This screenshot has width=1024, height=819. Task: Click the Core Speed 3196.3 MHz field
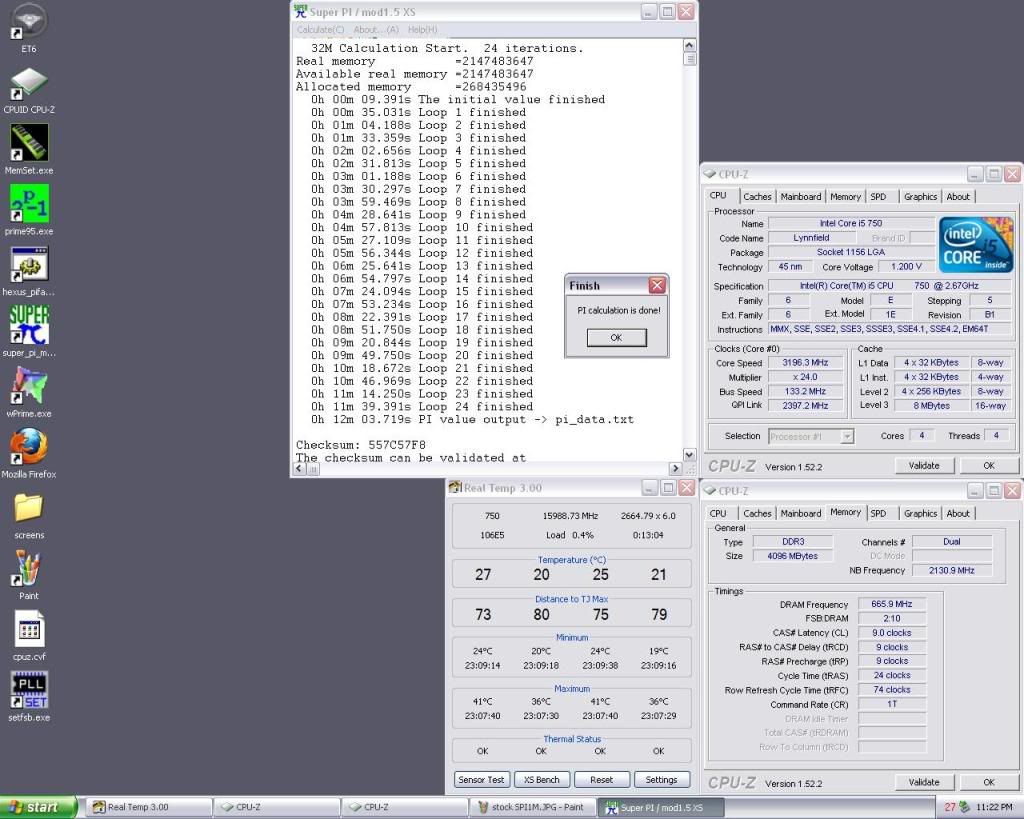(x=806, y=362)
